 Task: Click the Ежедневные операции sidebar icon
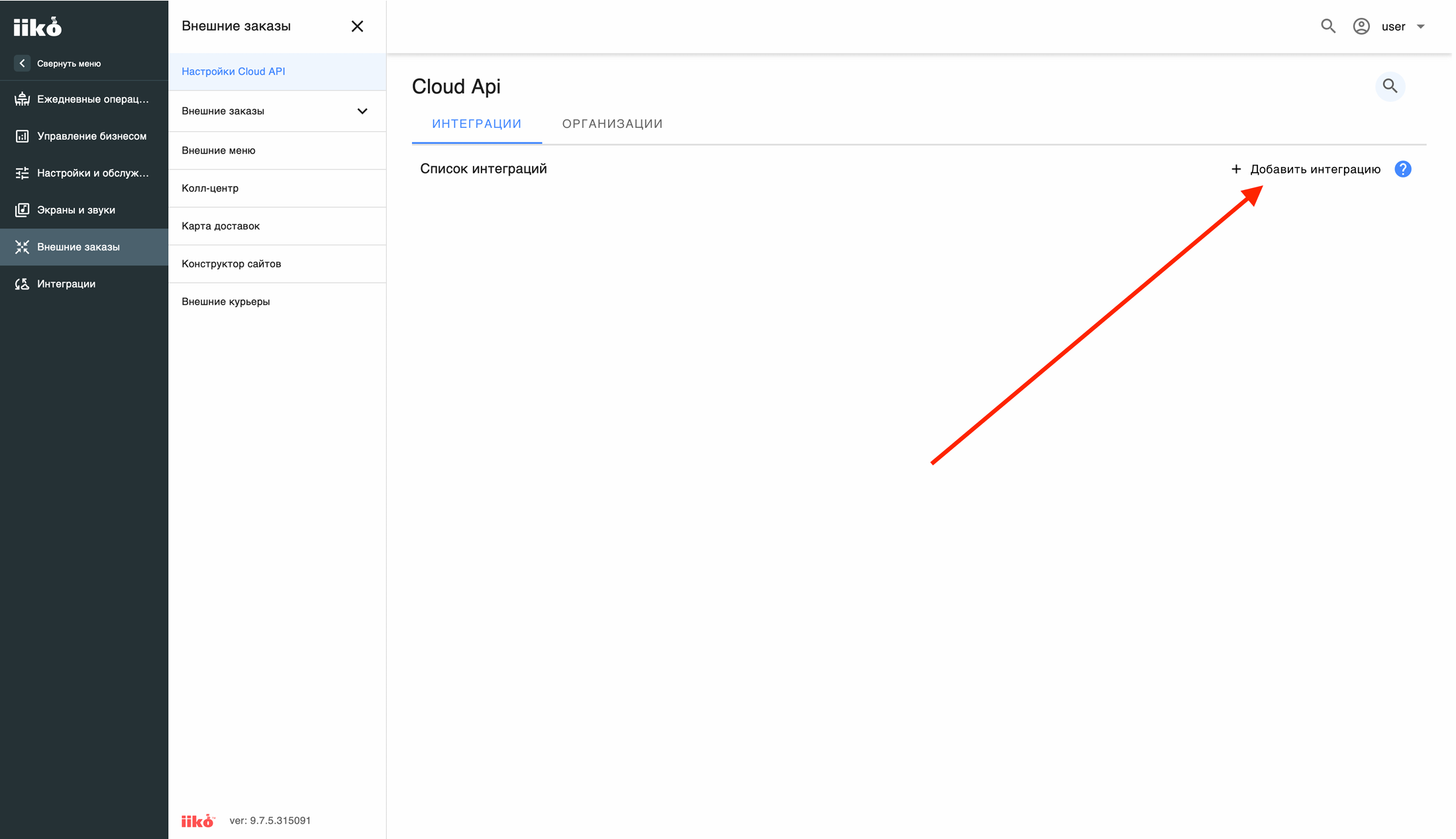click(x=22, y=99)
